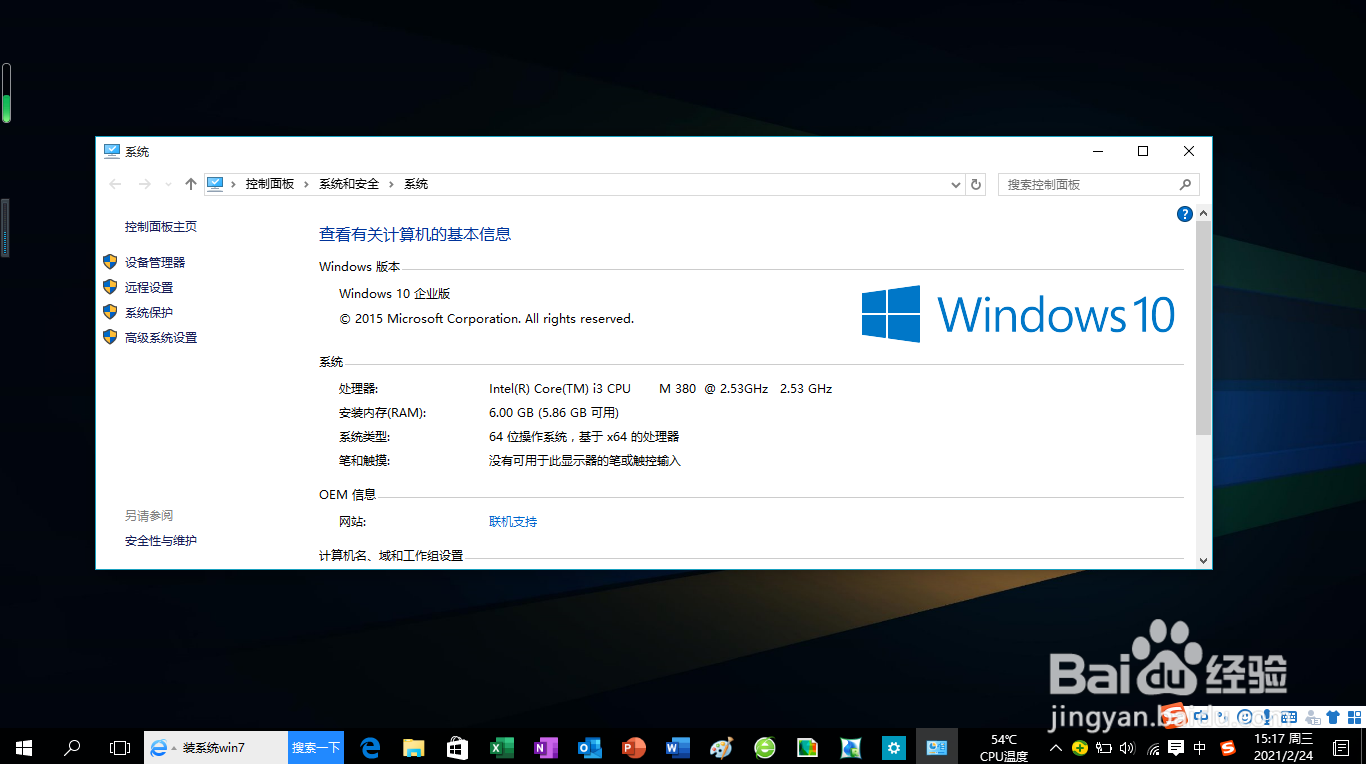This screenshot has height=764, width=1366.
Task: Click the scrollbar down arrow
Action: 1203,561
